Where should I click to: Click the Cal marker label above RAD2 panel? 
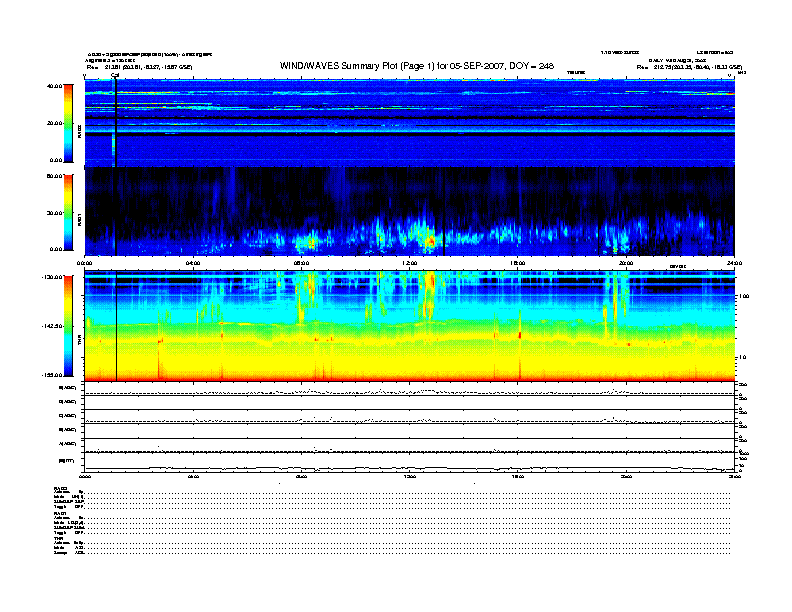tap(115, 76)
